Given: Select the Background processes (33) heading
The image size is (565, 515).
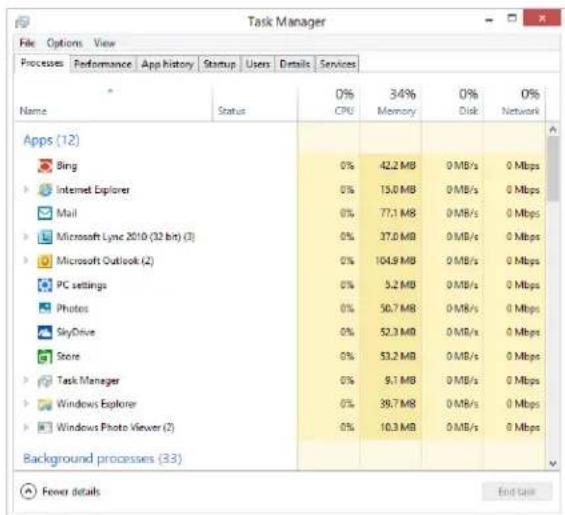Looking at the screenshot, I should coord(103,459).
